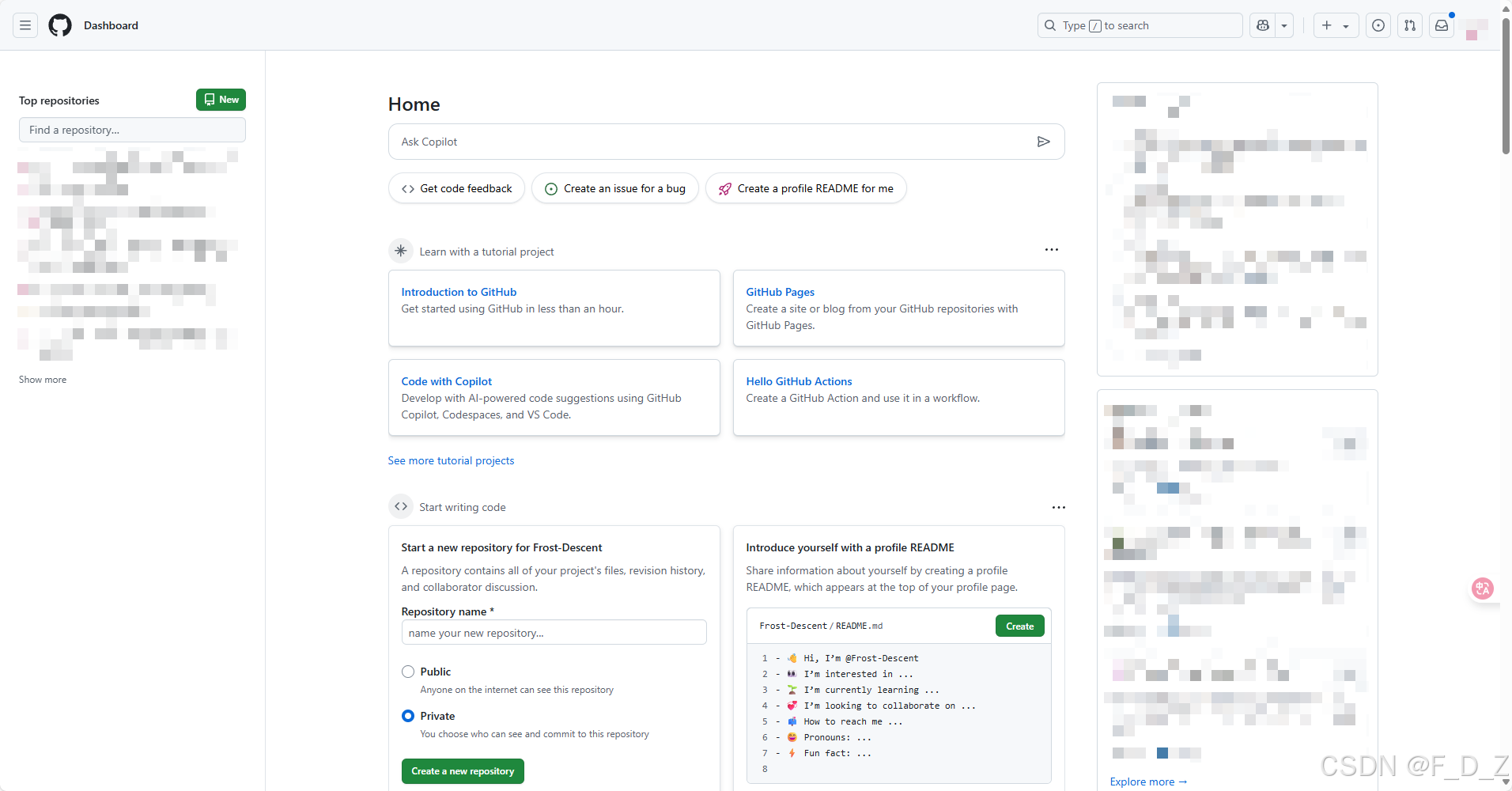The height and width of the screenshot is (791, 1512).
Task: Focus the Repository name field
Action: click(554, 633)
